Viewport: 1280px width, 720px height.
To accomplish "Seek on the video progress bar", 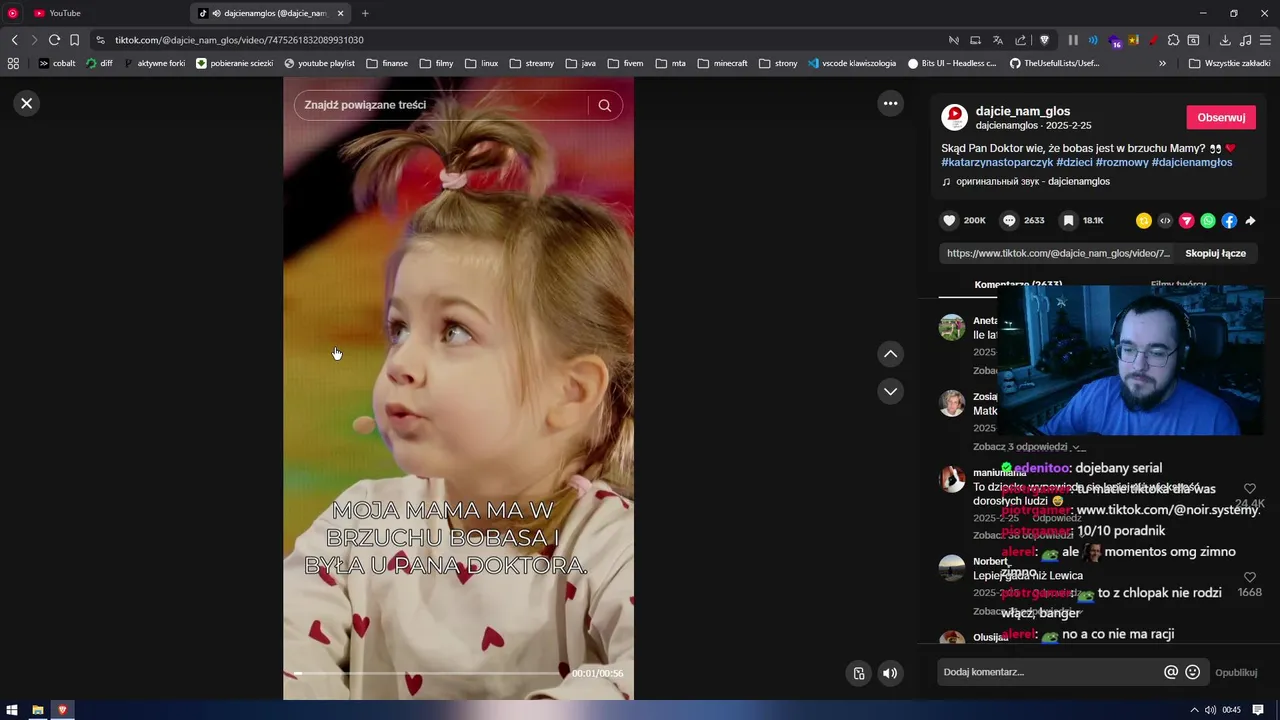I will point(428,673).
